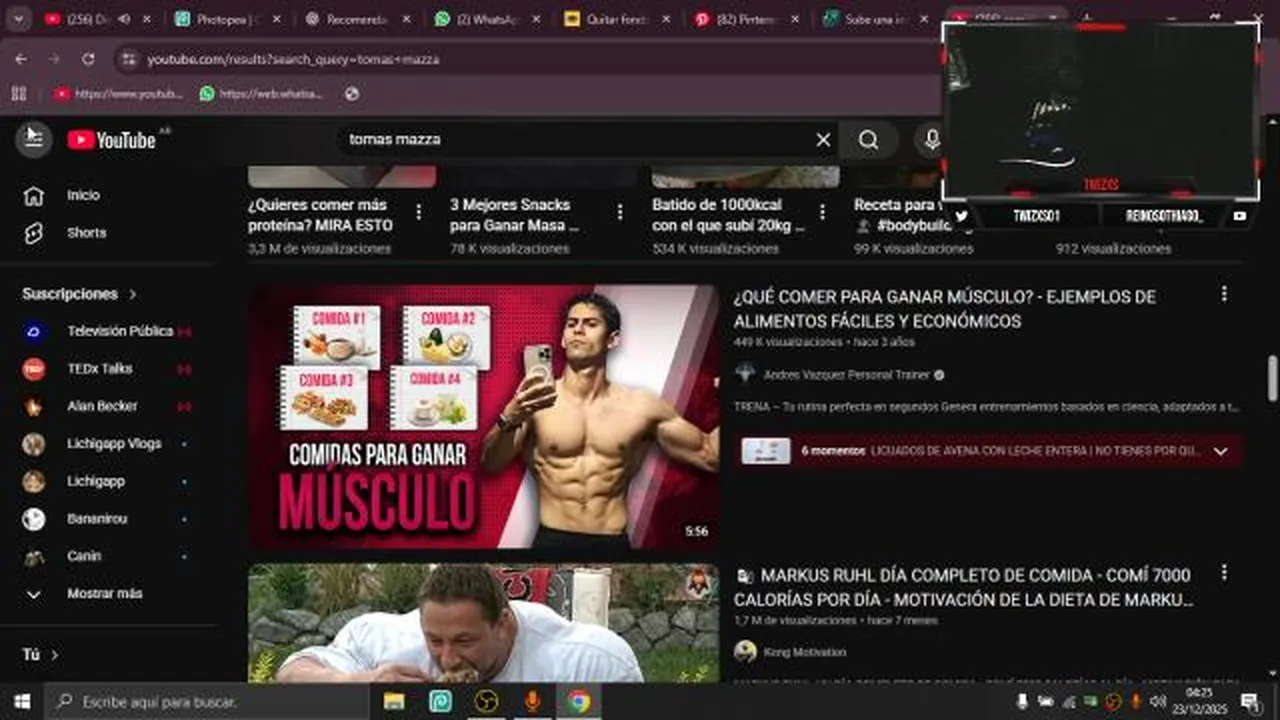The width and height of the screenshot is (1280, 720).
Task: Start voice search with microphone button
Action: coord(931,140)
